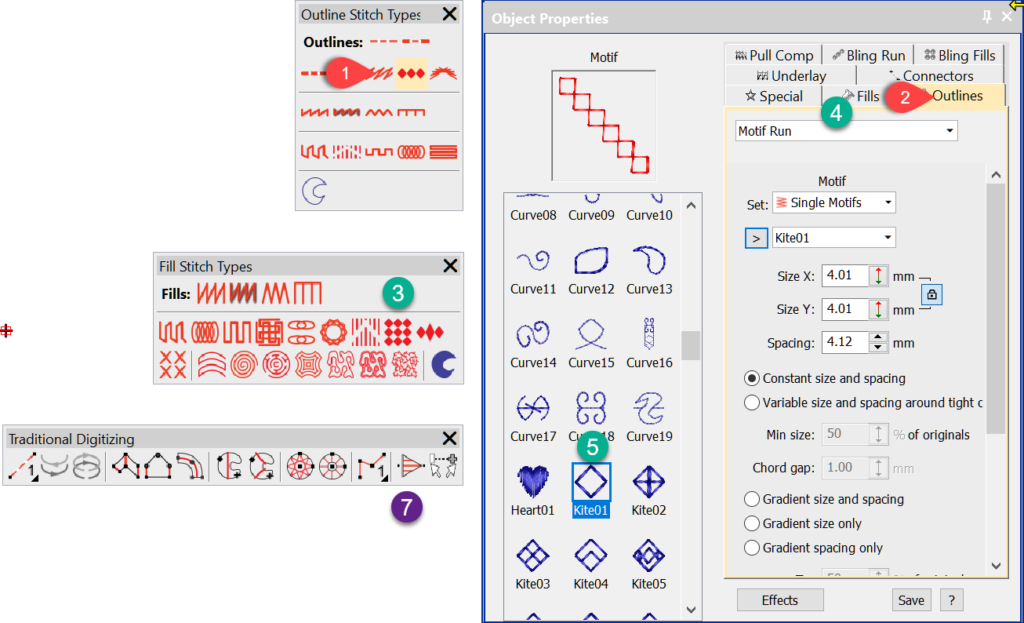Select the highlighted Motif Run outline stitch
The image size is (1024, 623).
point(411,73)
